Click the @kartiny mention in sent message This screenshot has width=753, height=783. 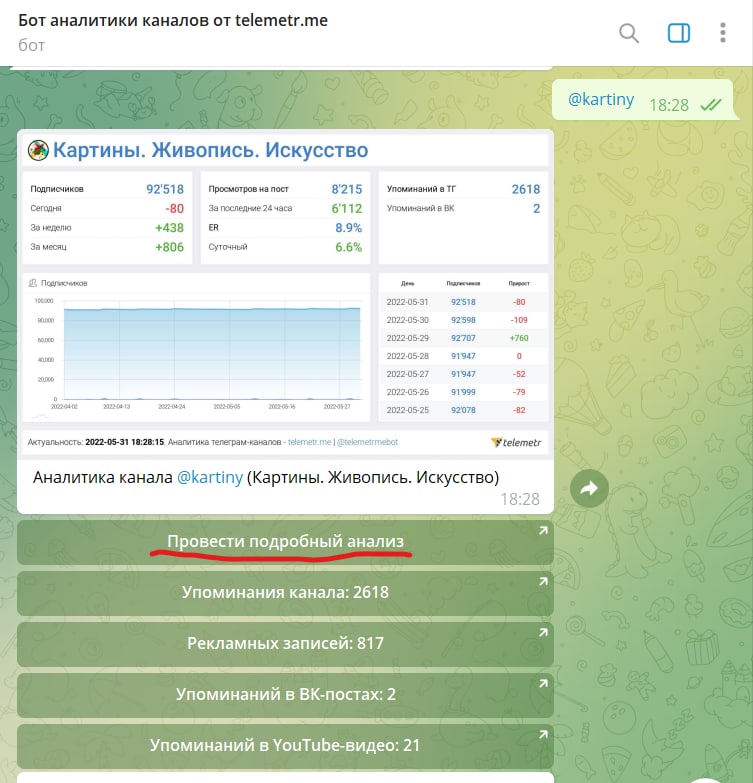[x=601, y=99]
